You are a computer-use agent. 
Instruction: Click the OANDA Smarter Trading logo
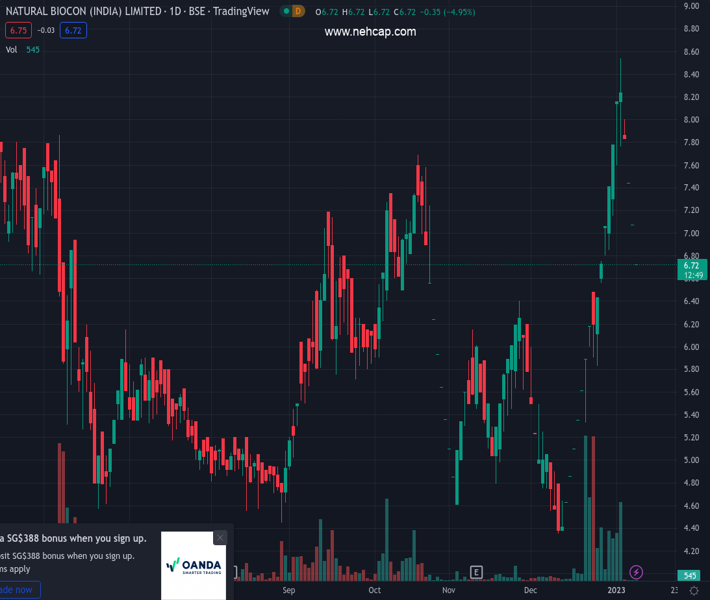point(193,566)
